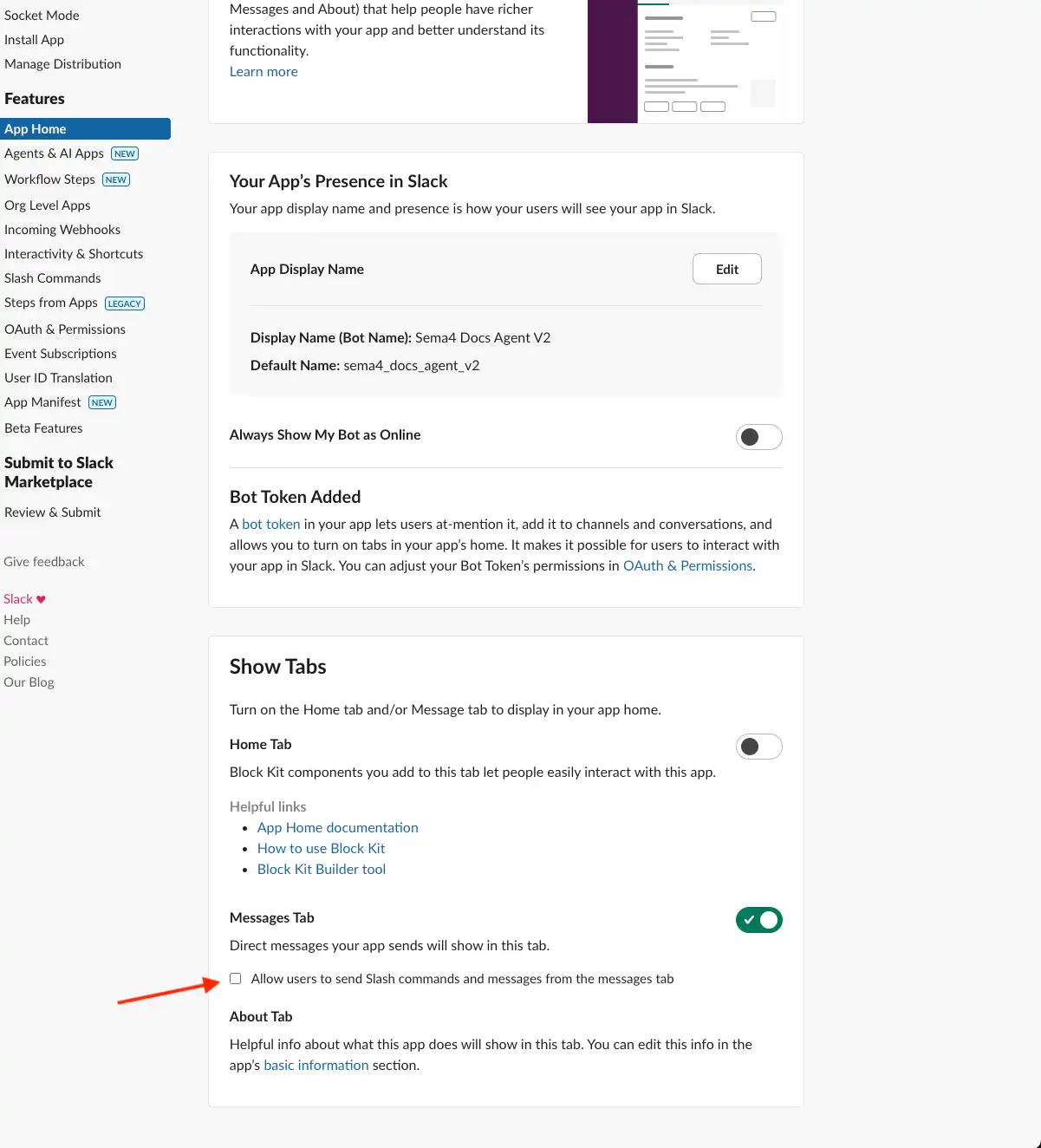The height and width of the screenshot is (1148, 1041).
Task: Open the bot token link
Action: coord(270,525)
